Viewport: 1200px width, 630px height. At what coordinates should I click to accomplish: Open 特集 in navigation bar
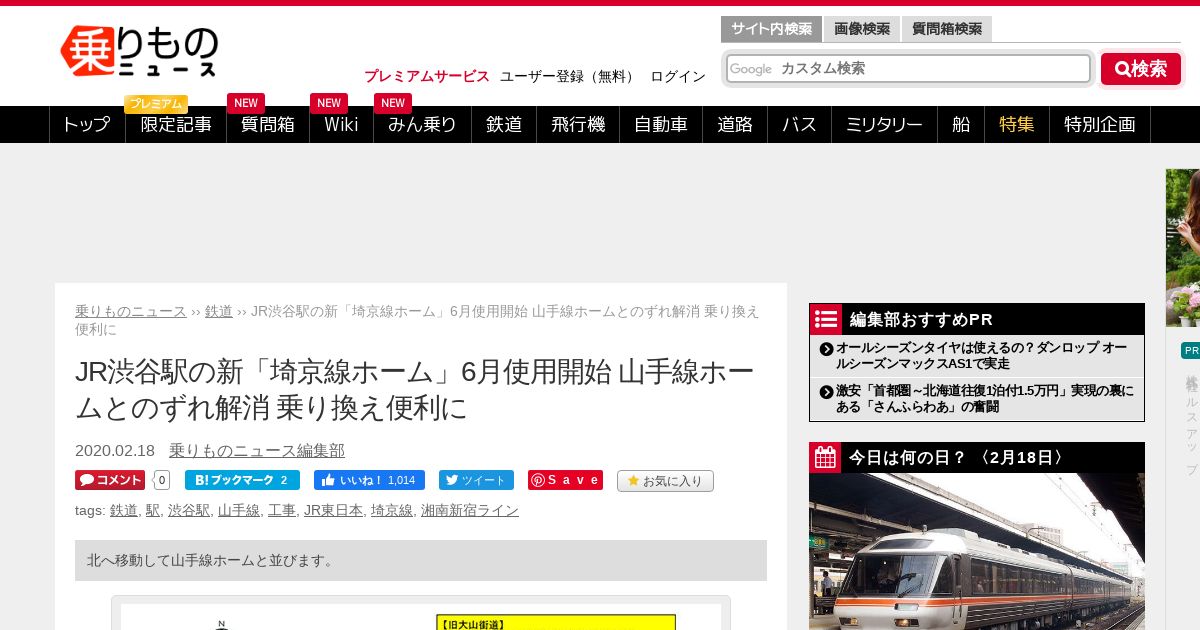(x=1017, y=124)
